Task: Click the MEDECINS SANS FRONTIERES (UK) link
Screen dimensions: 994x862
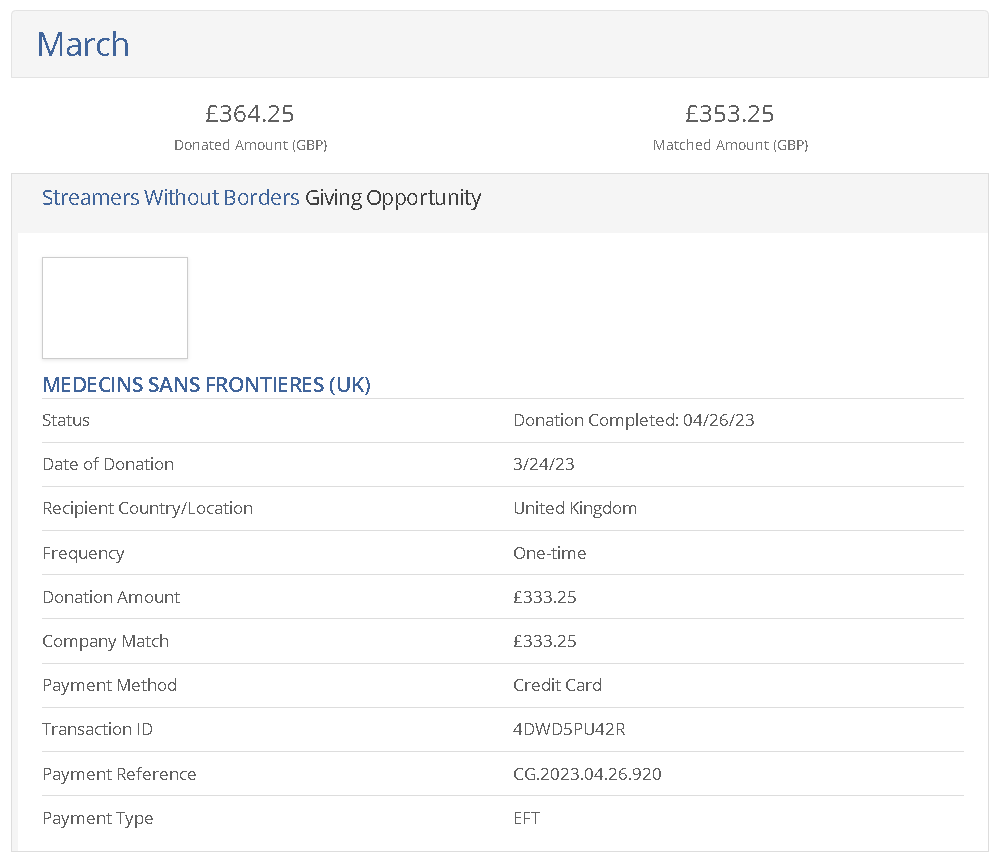Action: (x=206, y=384)
